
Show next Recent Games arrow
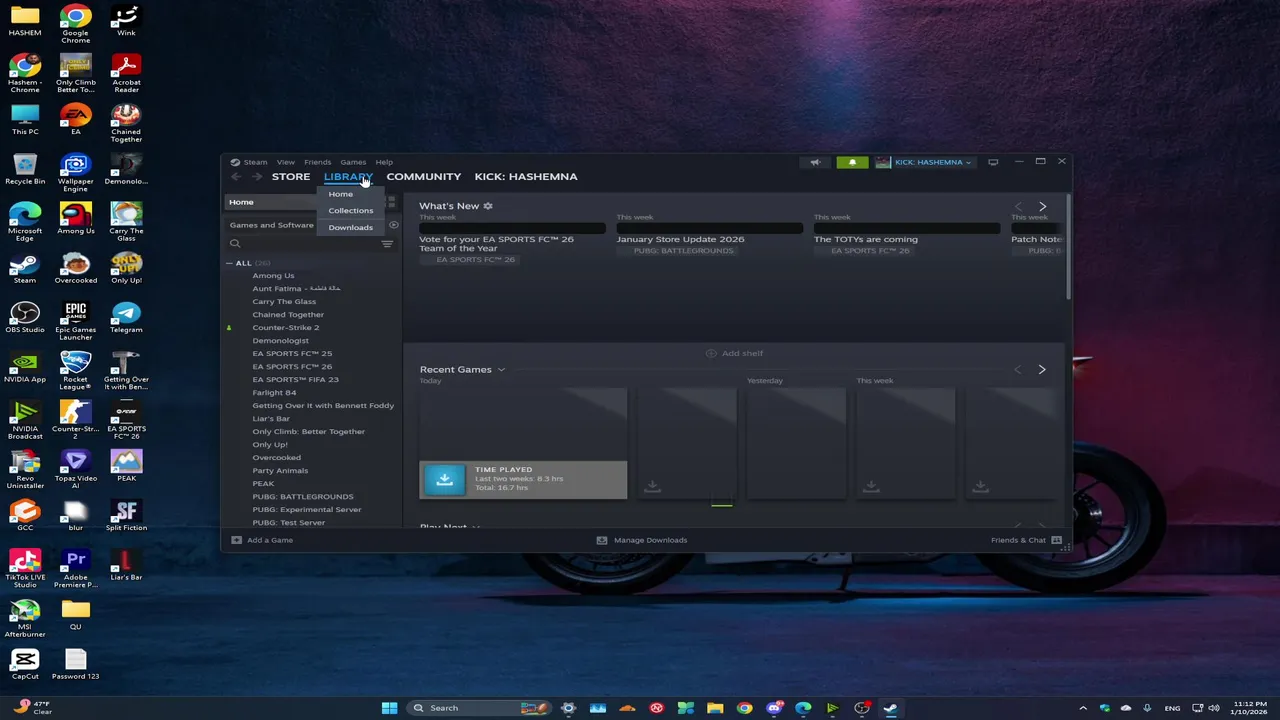[x=1042, y=370]
